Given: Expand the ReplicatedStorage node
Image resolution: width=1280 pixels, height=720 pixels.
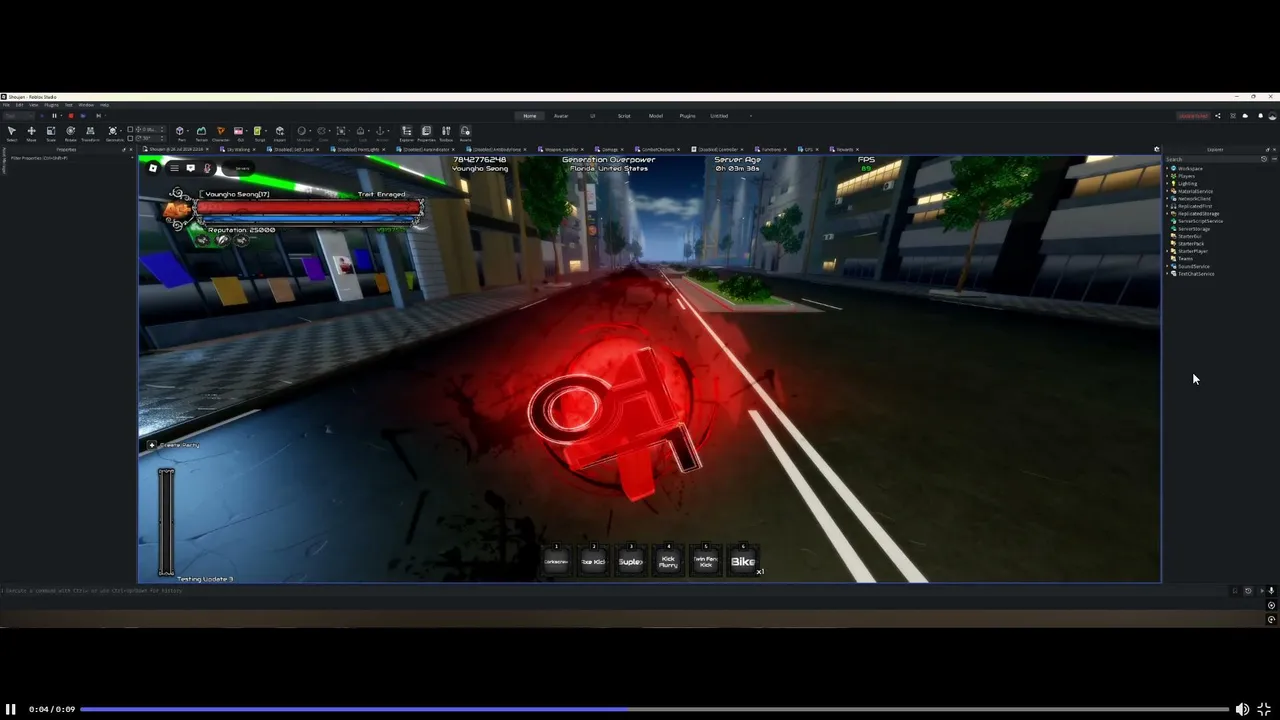Looking at the screenshot, I should click(x=1167, y=213).
